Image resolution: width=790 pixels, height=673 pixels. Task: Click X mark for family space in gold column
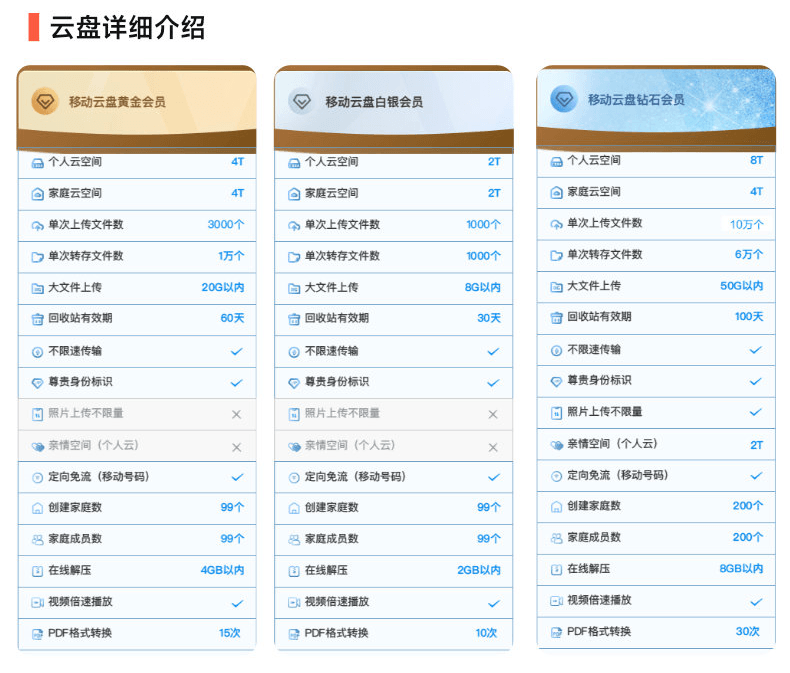[237, 447]
